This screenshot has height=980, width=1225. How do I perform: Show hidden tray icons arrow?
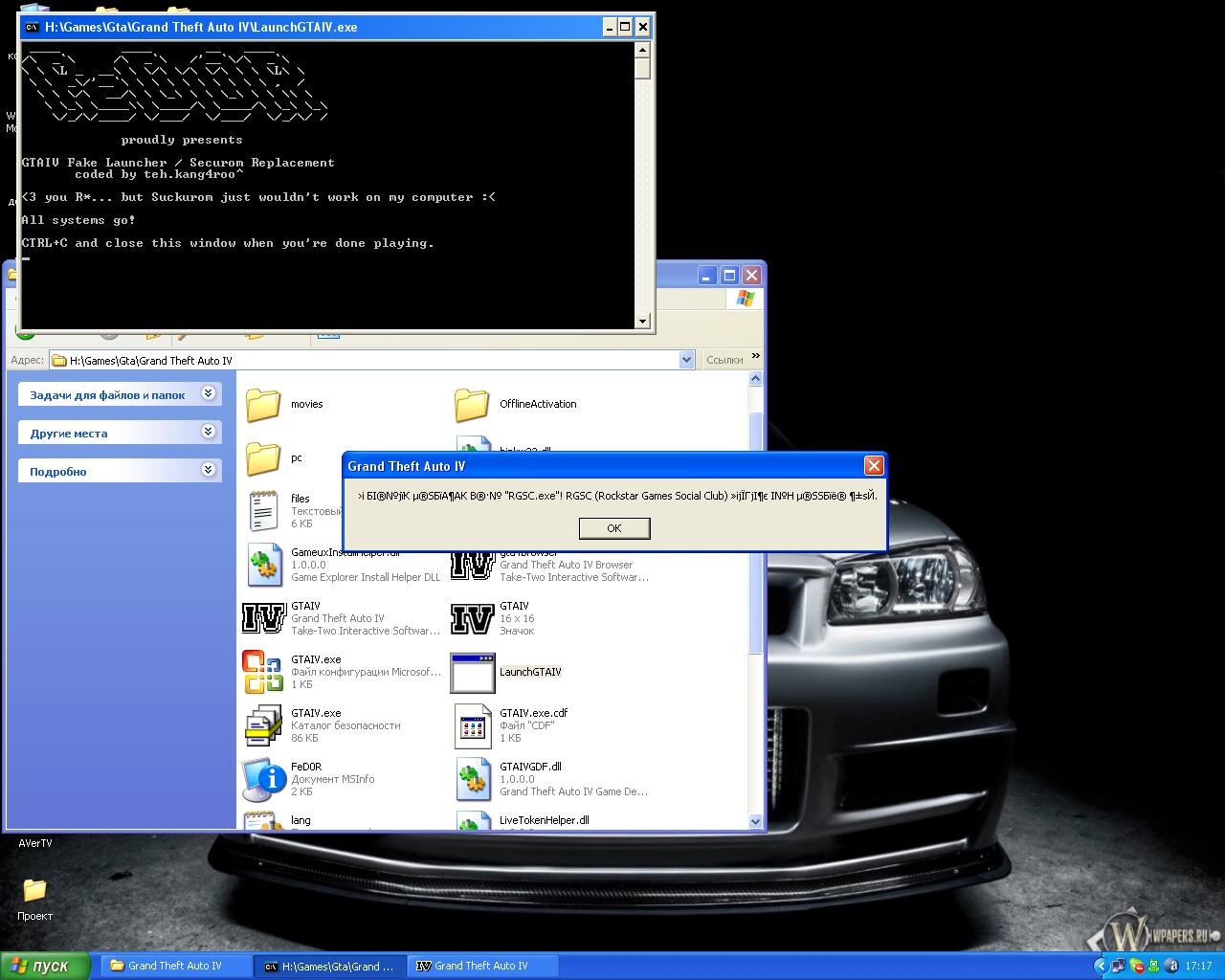click(1101, 967)
